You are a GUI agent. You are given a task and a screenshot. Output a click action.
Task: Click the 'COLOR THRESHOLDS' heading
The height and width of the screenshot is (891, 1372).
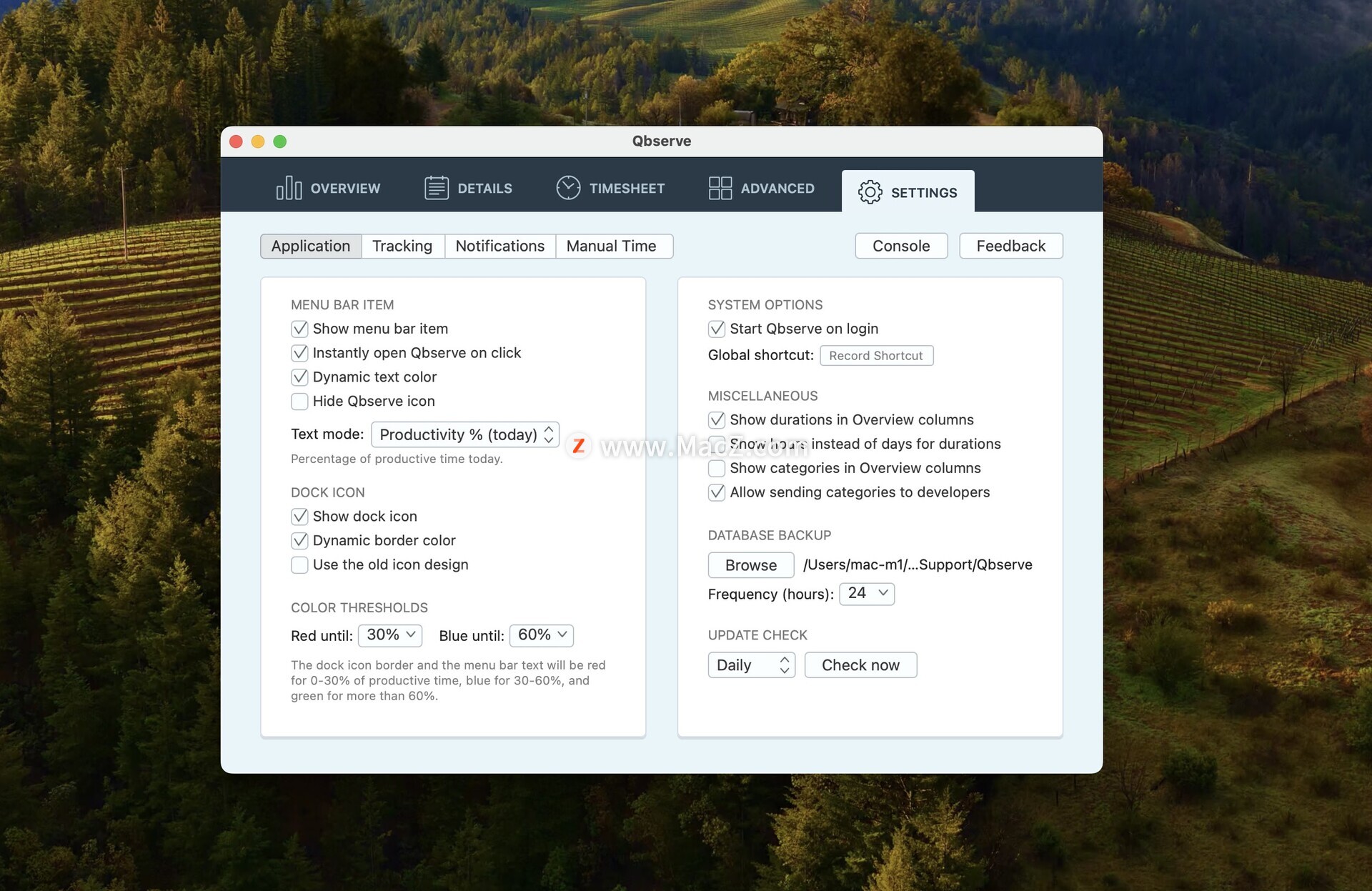pyautogui.click(x=359, y=608)
